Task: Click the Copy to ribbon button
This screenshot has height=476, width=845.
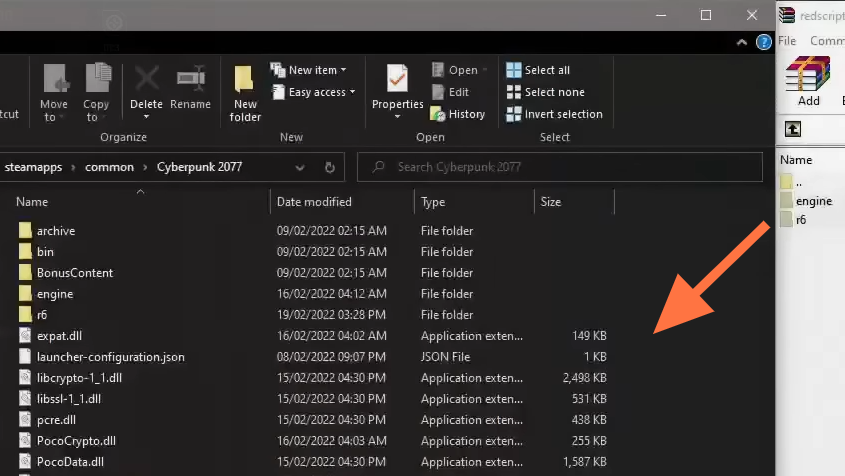Action: pyautogui.click(x=96, y=93)
